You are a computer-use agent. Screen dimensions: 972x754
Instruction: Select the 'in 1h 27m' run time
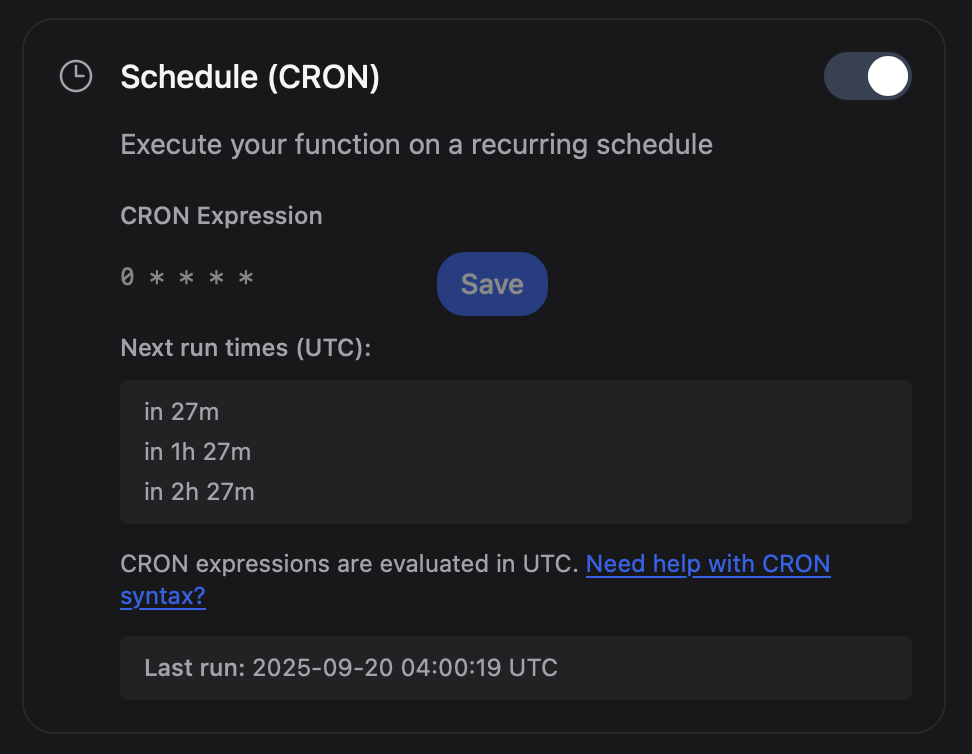click(x=197, y=452)
